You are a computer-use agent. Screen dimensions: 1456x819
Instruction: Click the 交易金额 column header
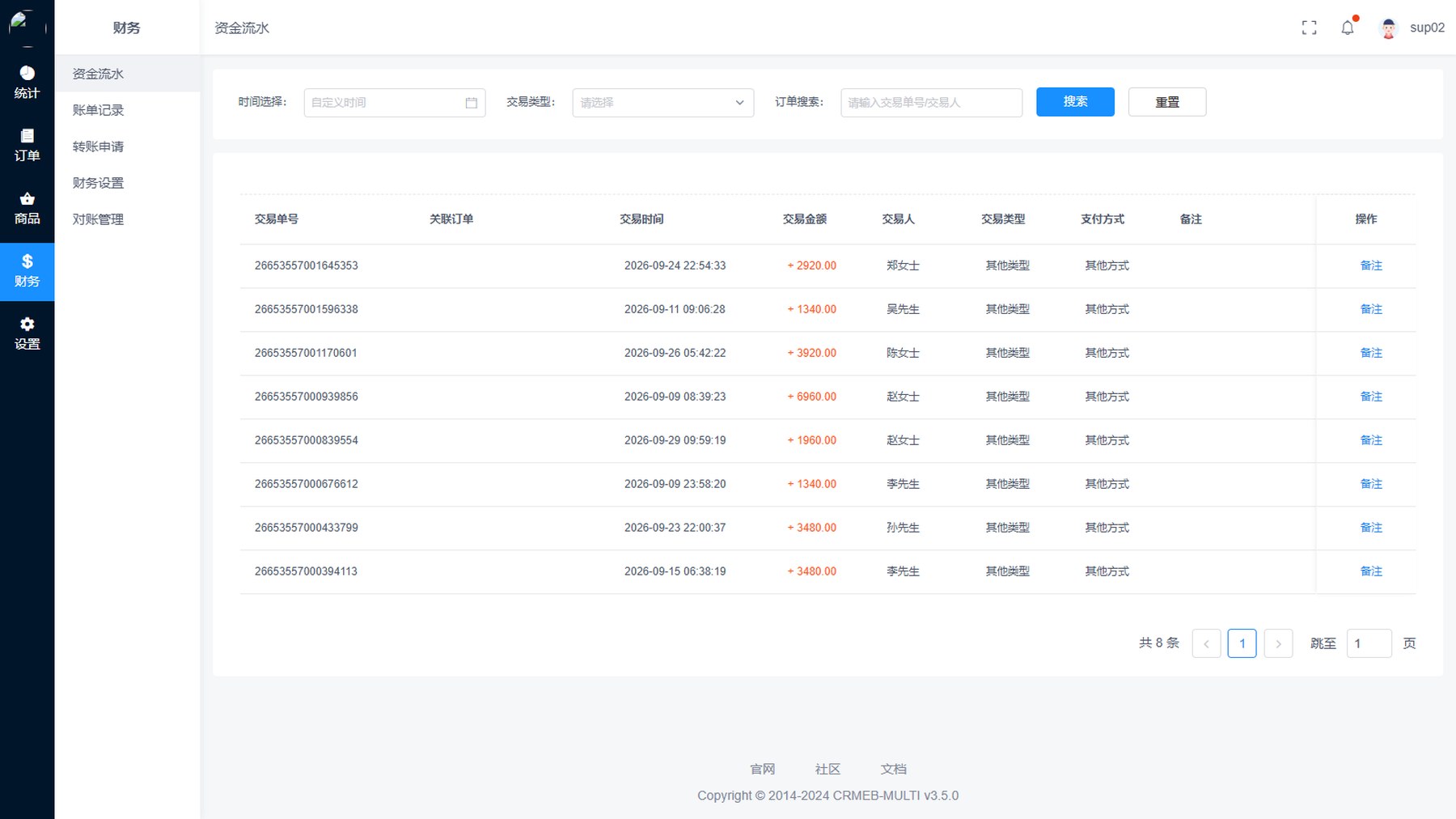(805, 219)
